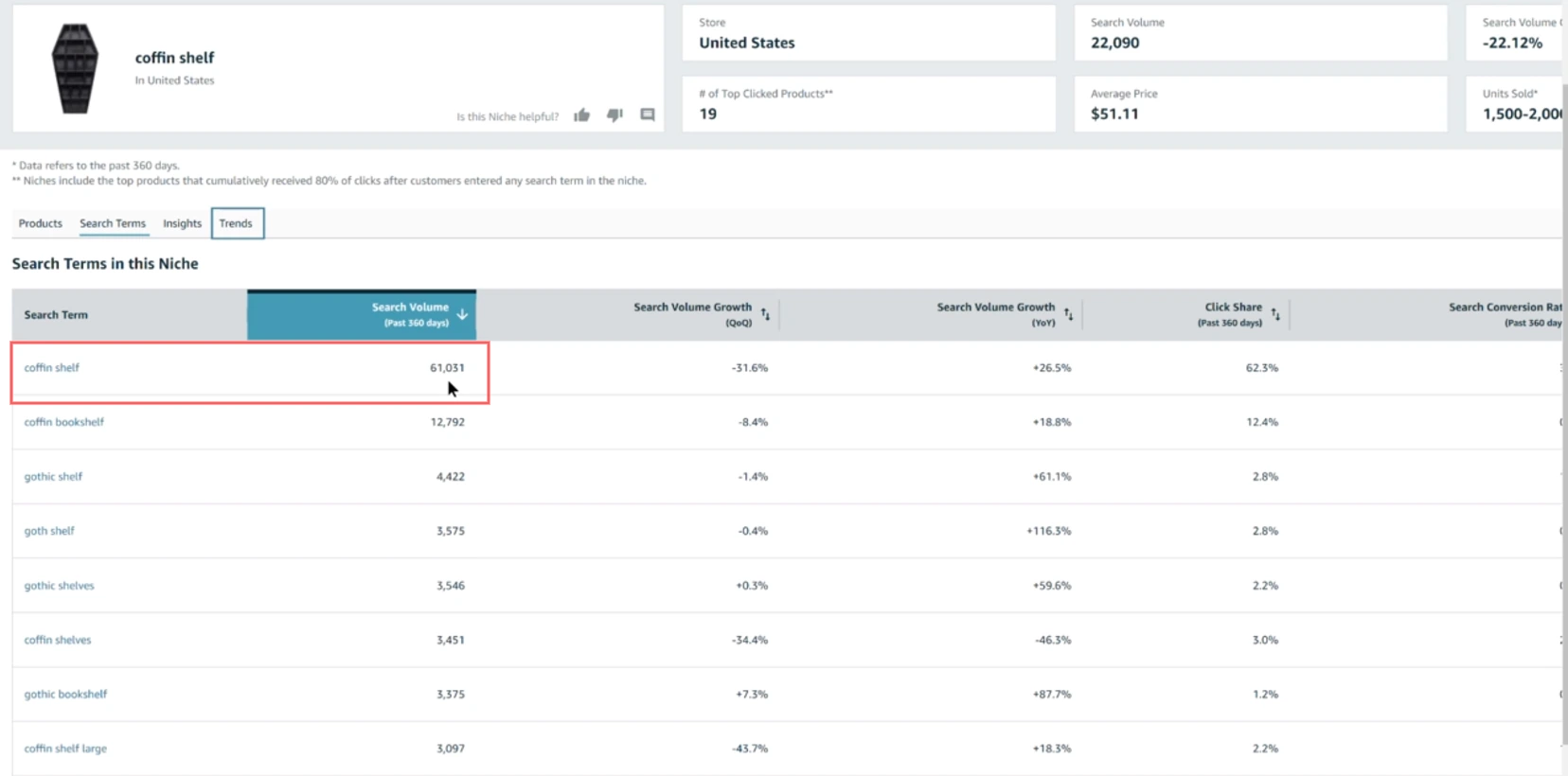Click the gothic shelves link
The height and width of the screenshot is (776, 1568).
click(x=60, y=586)
